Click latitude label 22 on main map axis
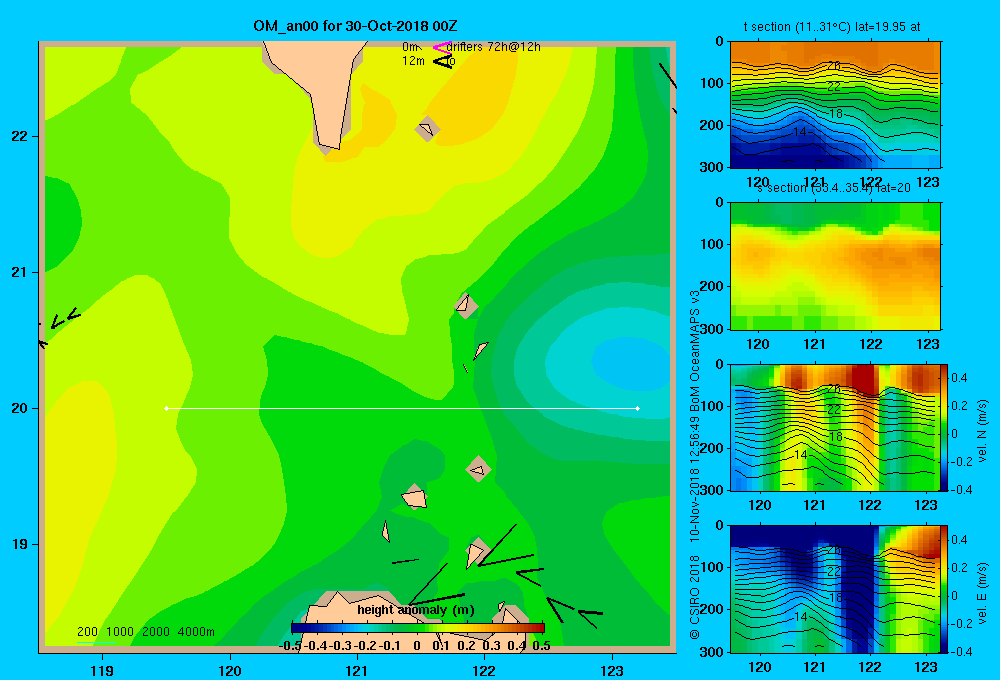This screenshot has height=680, width=1000. [x=20, y=136]
